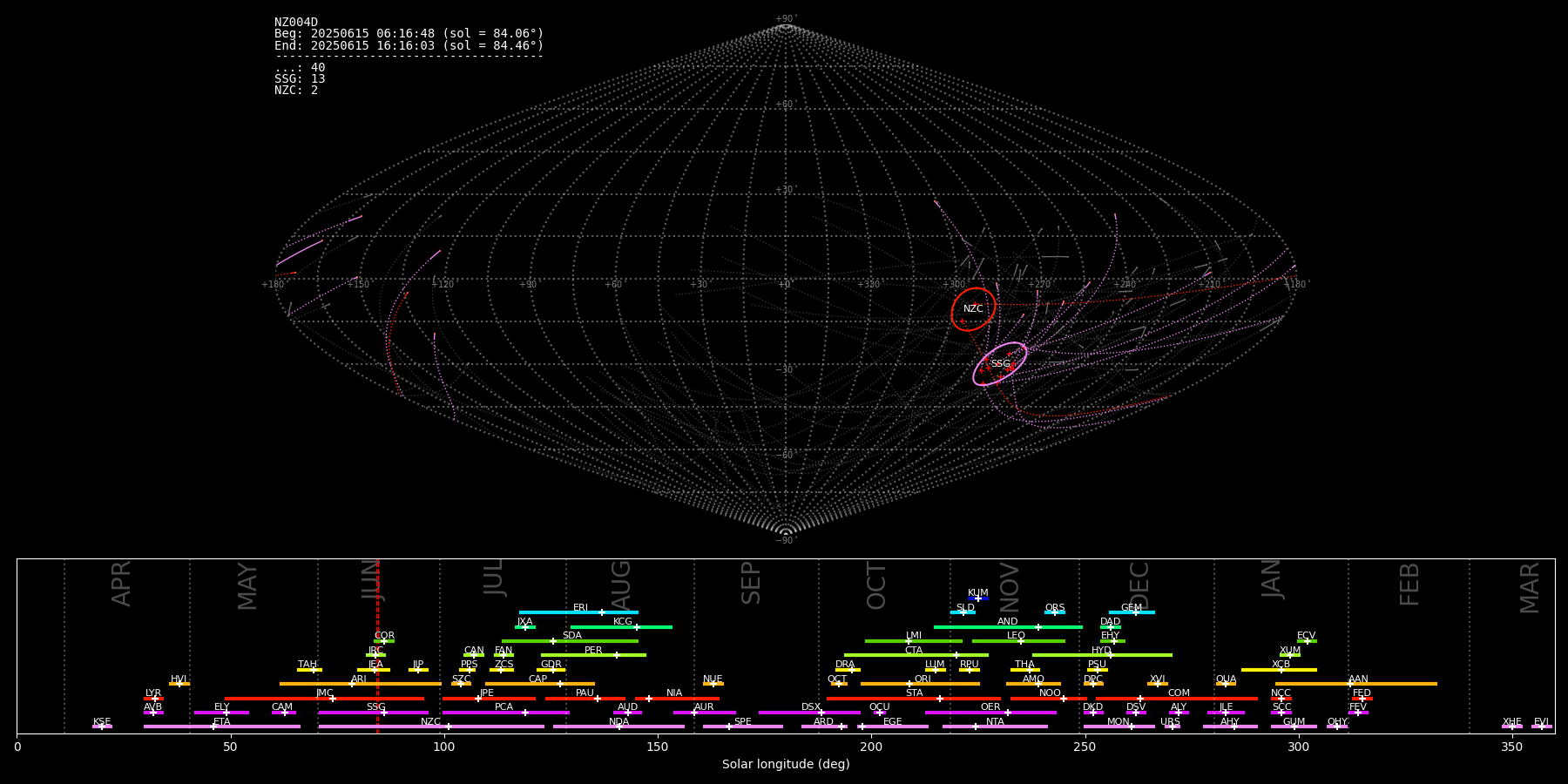Click the SEP month label

(x=751, y=583)
